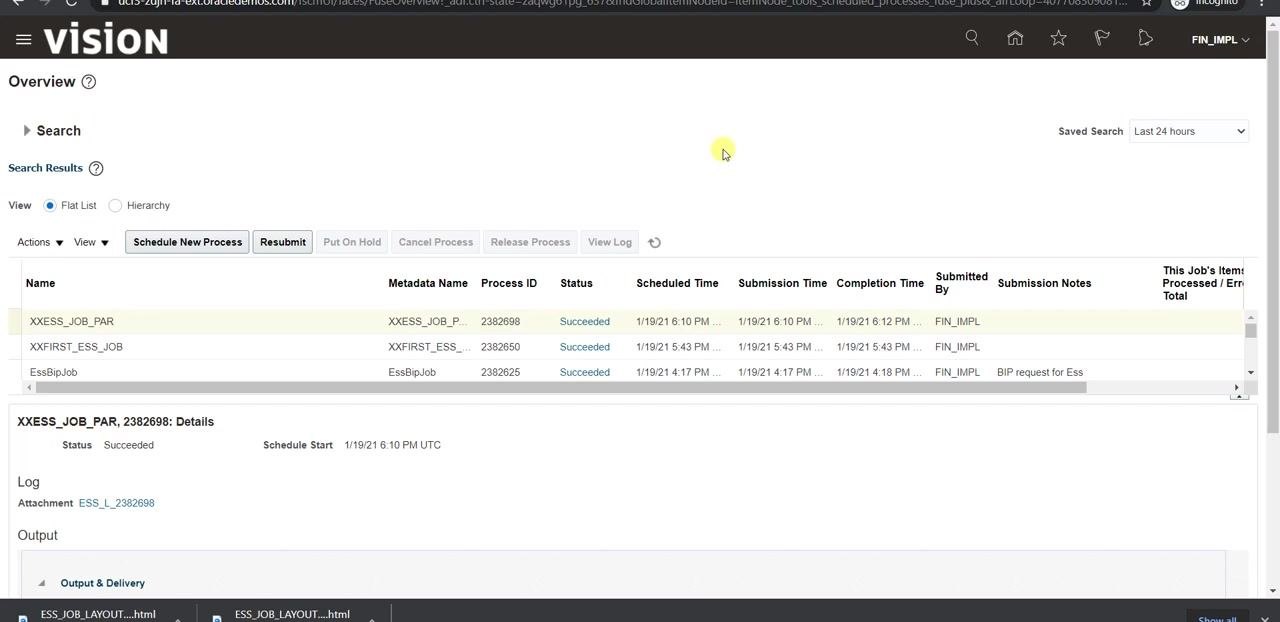This screenshot has width=1280, height=622.
Task: Open the ESS_L_2382698 log attachment
Action: point(117,503)
